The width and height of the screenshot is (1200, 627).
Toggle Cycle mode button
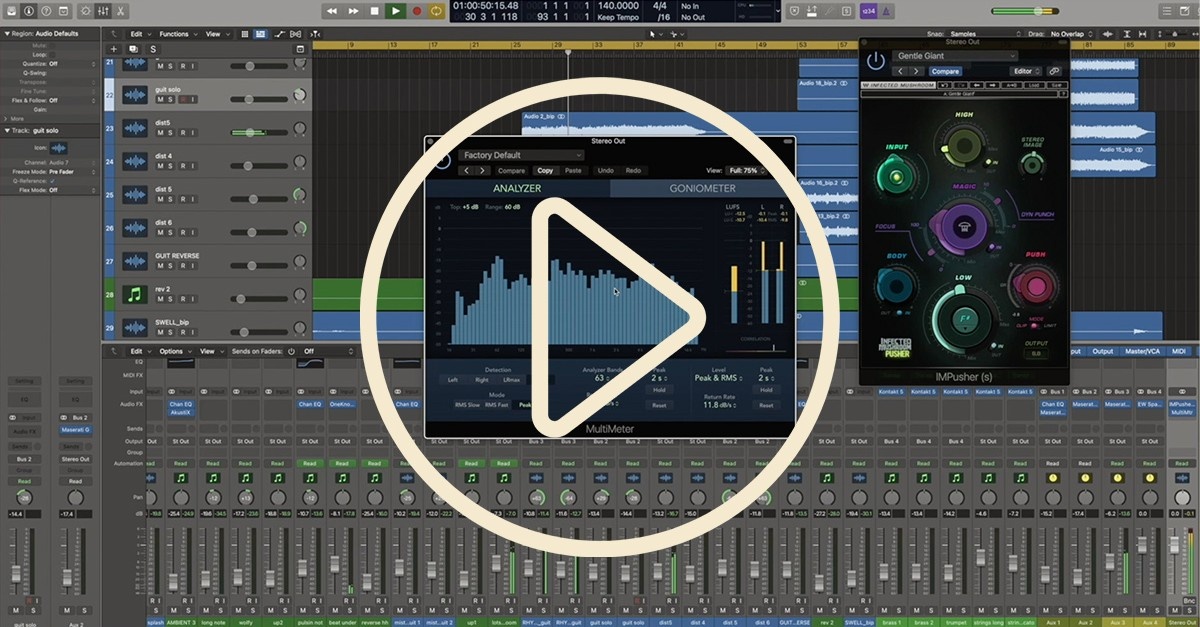(438, 11)
